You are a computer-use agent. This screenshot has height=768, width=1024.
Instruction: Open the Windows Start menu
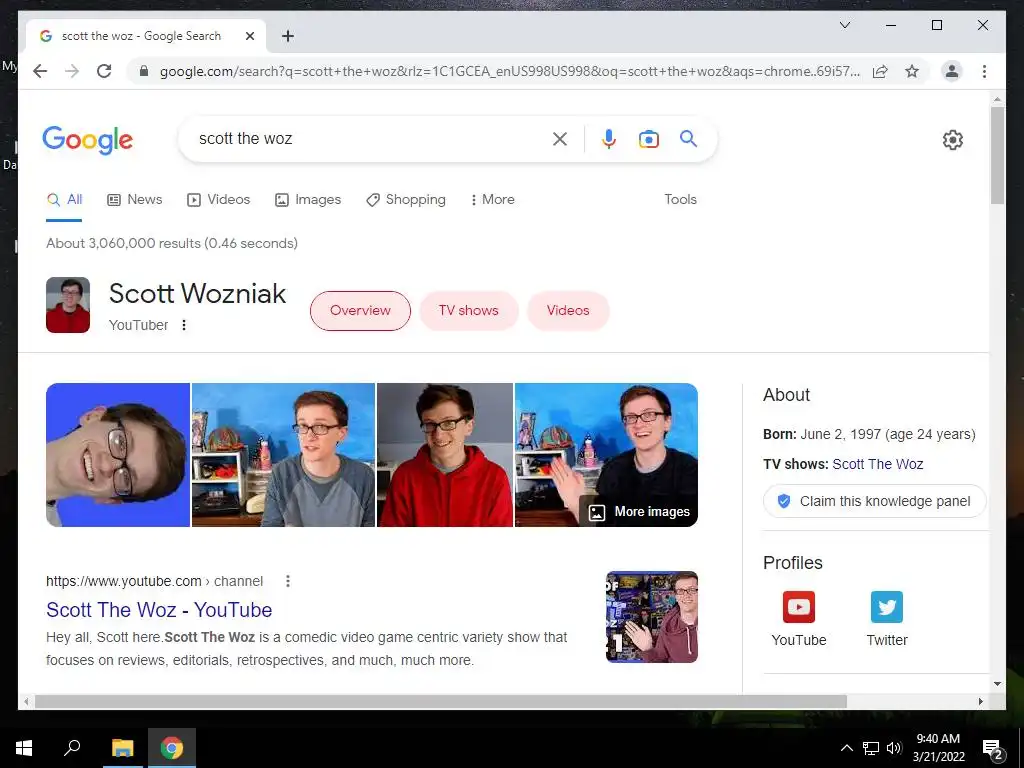(x=24, y=748)
